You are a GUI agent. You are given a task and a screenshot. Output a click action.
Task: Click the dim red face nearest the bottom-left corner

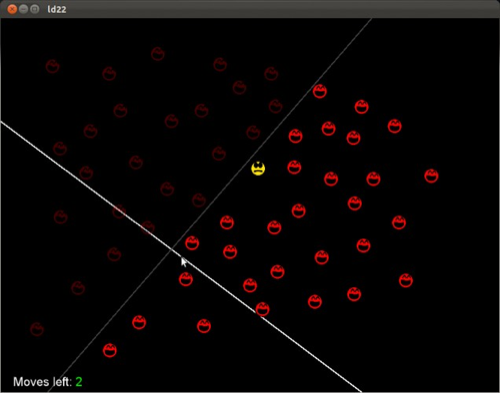pyautogui.click(x=37, y=329)
